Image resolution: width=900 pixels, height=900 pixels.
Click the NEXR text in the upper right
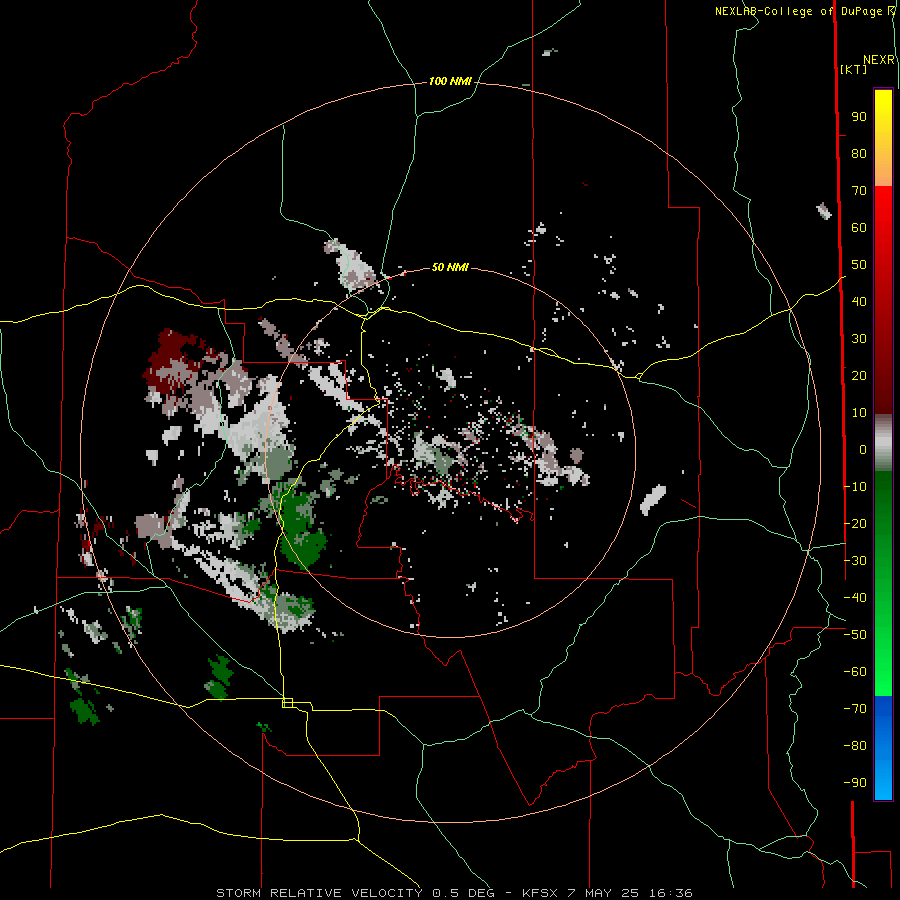[x=879, y=60]
